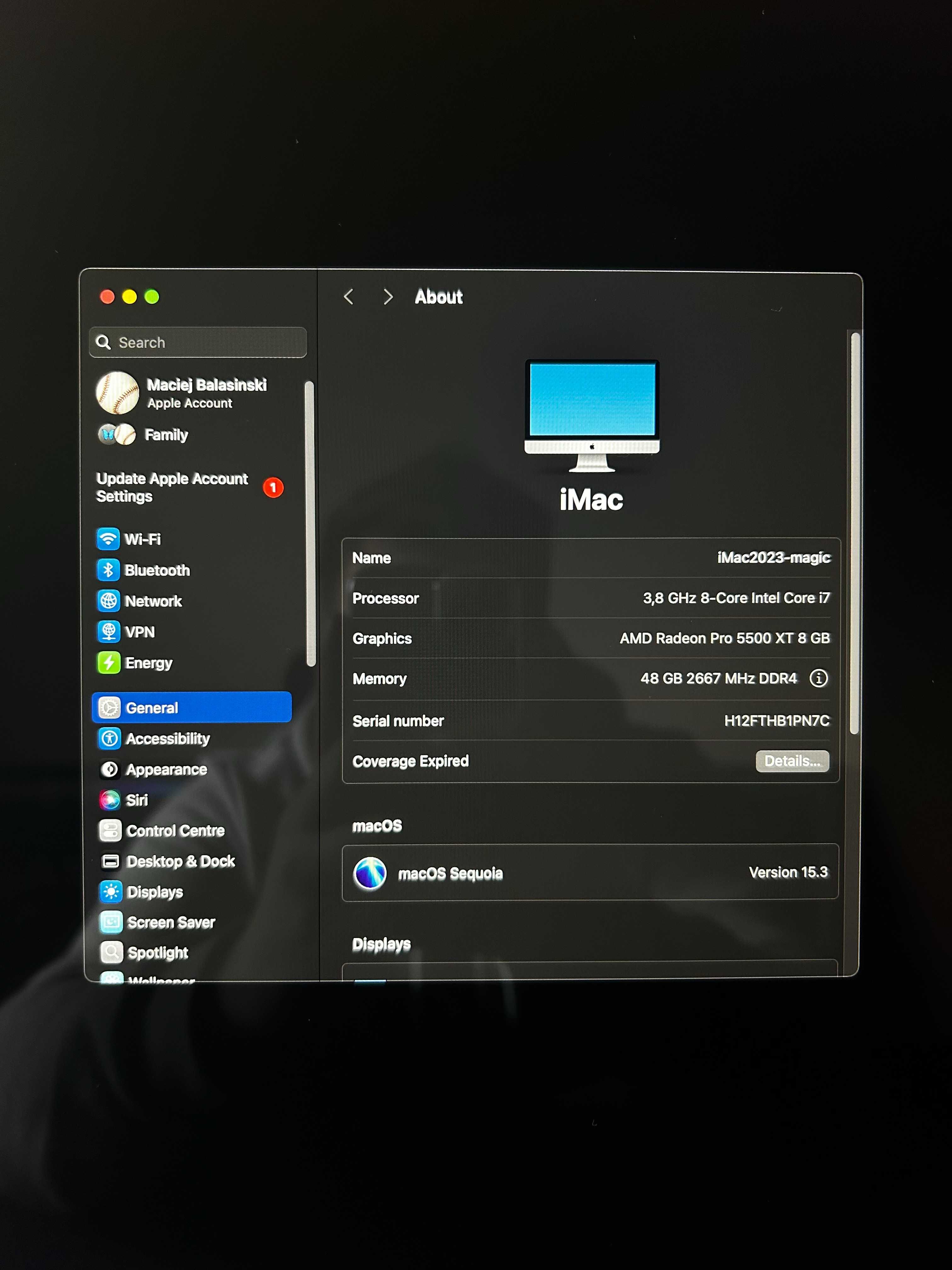Viewport: 952px width, 1270px height.
Task: Click processor text 3,8 GHz 8-Core Intel Core i7
Action: pyautogui.click(x=736, y=598)
